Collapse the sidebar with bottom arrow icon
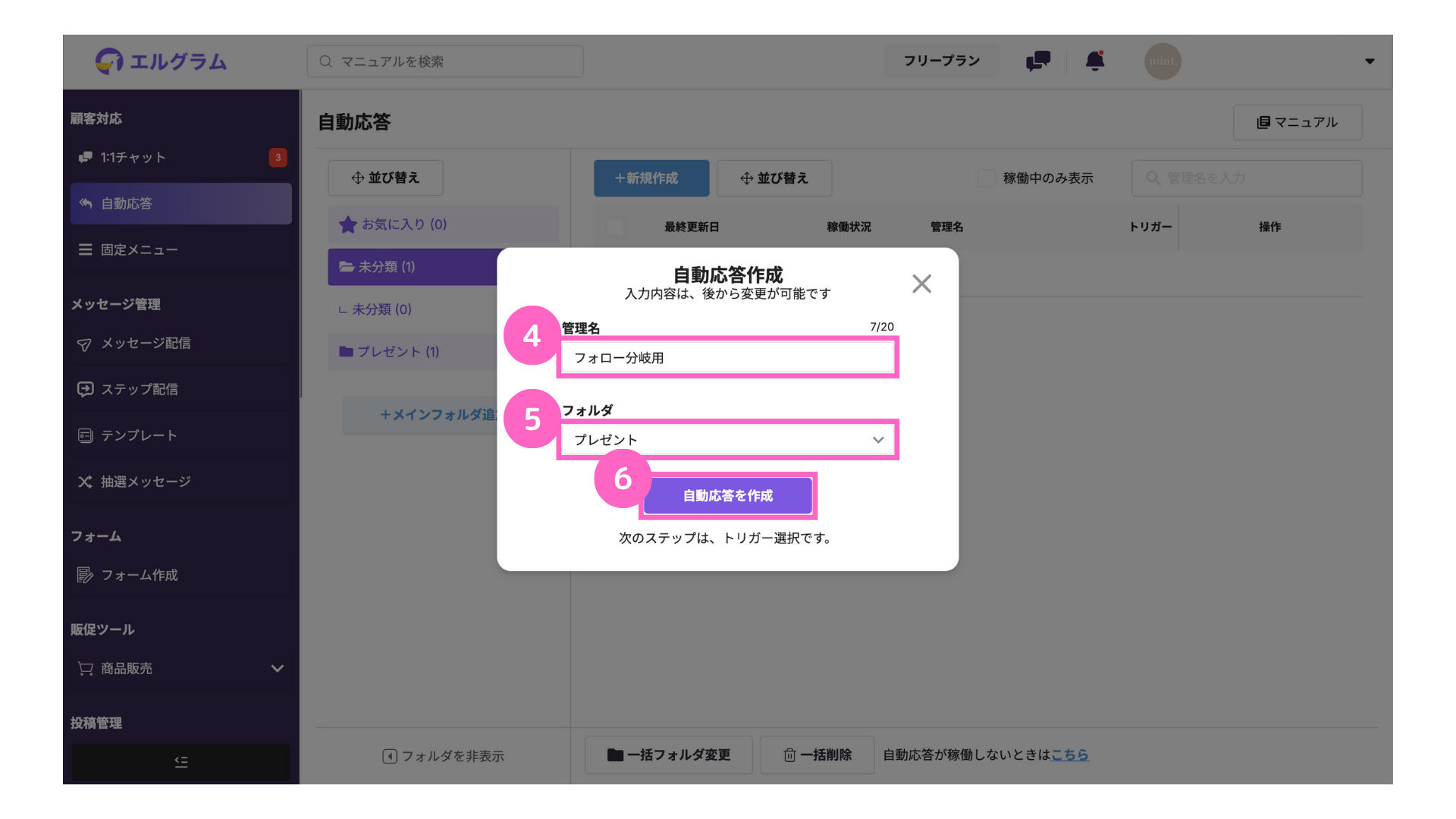This screenshot has height=819, width=1456. pos(181,761)
